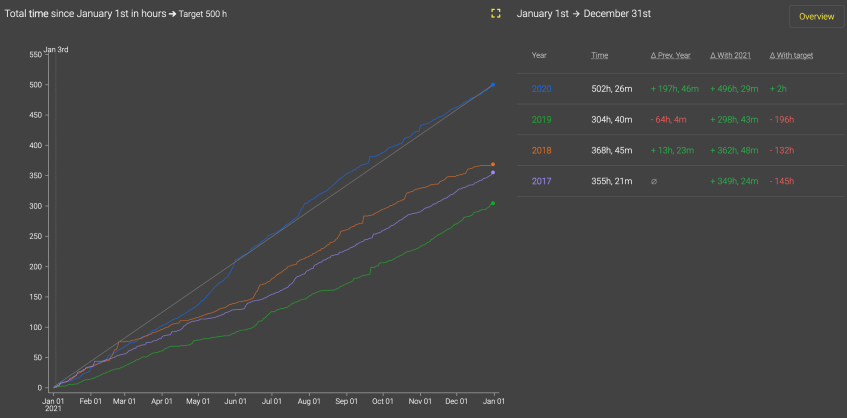Click the Jan 3rd marker above chart
847x418 pixels.
pos(56,49)
